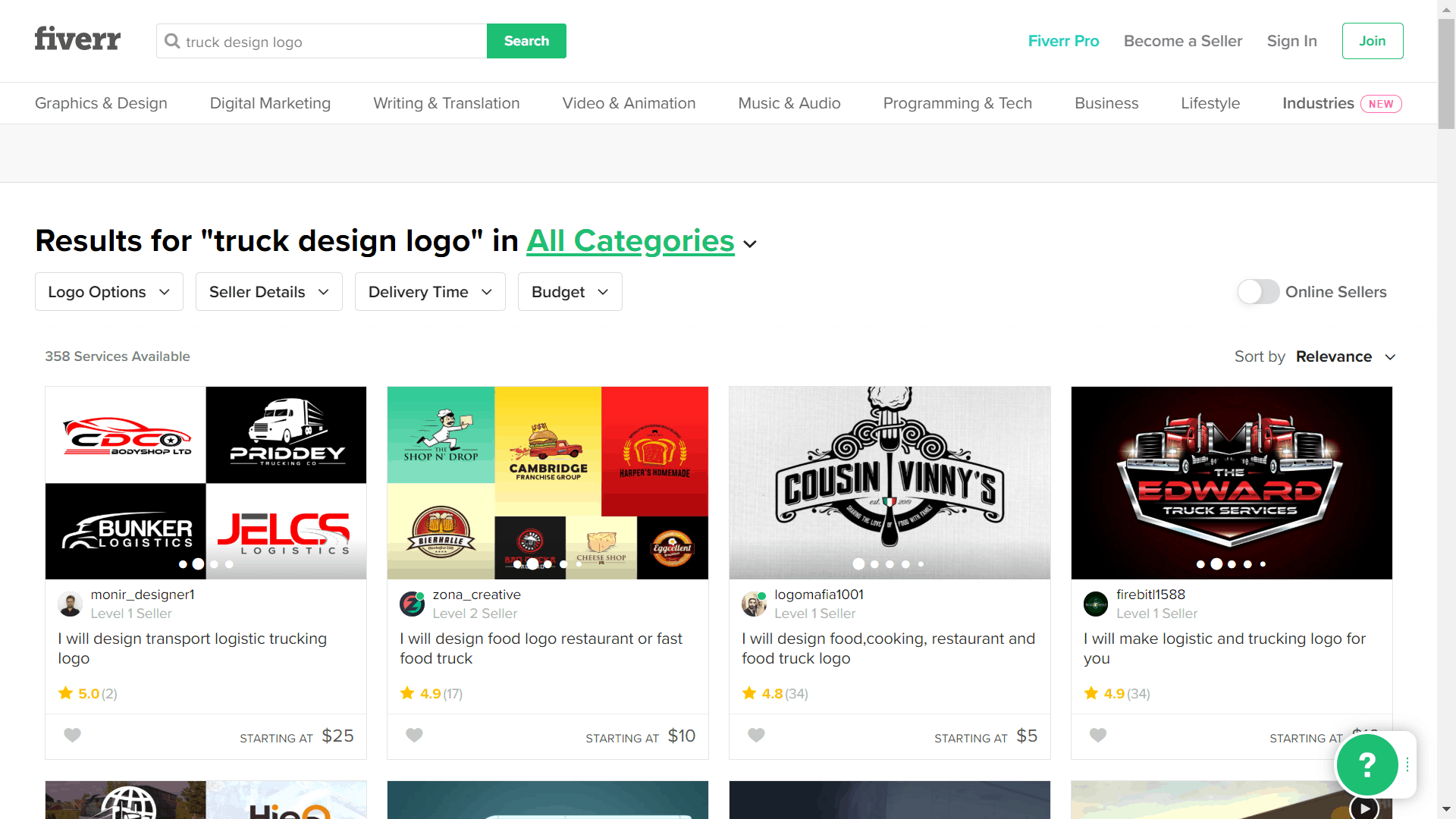Click the heart icon on second listing
The width and height of the screenshot is (1456, 819).
(414, 735)
